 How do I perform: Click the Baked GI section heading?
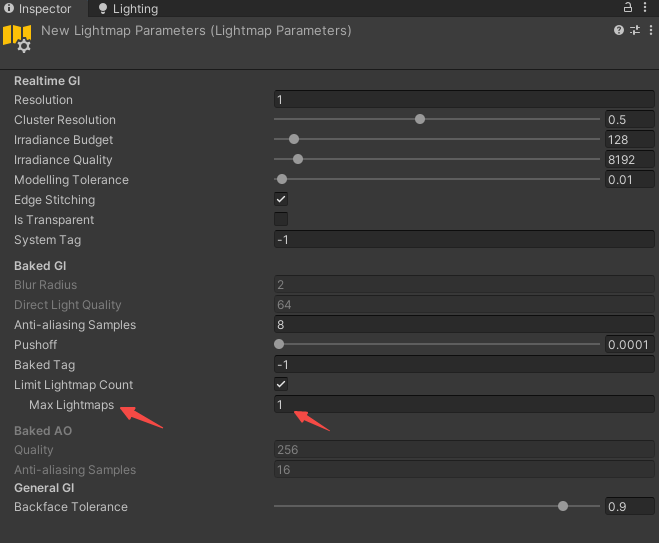point(40,266)
